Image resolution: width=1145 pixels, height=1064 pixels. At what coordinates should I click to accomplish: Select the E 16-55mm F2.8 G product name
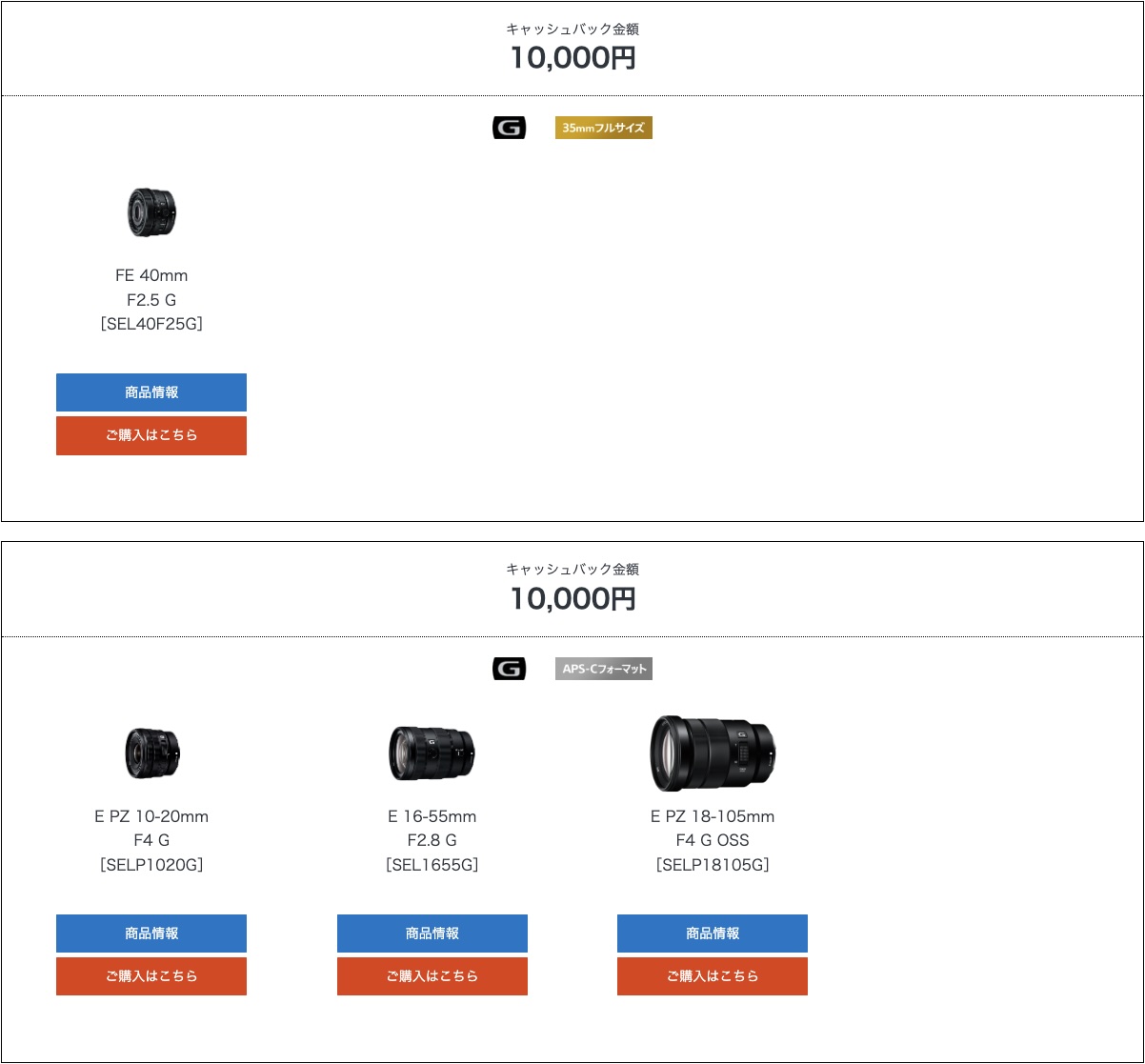pyautogui.click(x=432, y=840)
